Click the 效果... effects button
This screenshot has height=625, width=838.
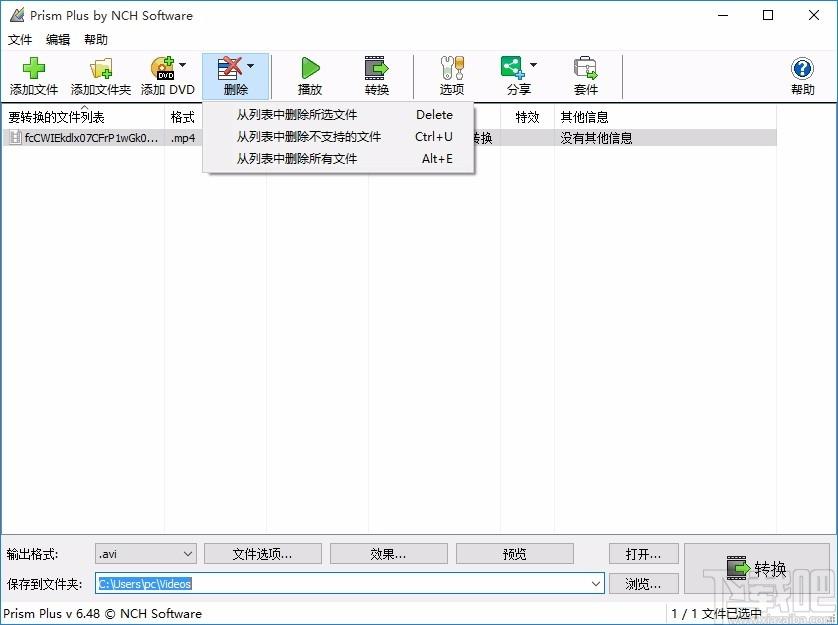click(x=388, y=554)
